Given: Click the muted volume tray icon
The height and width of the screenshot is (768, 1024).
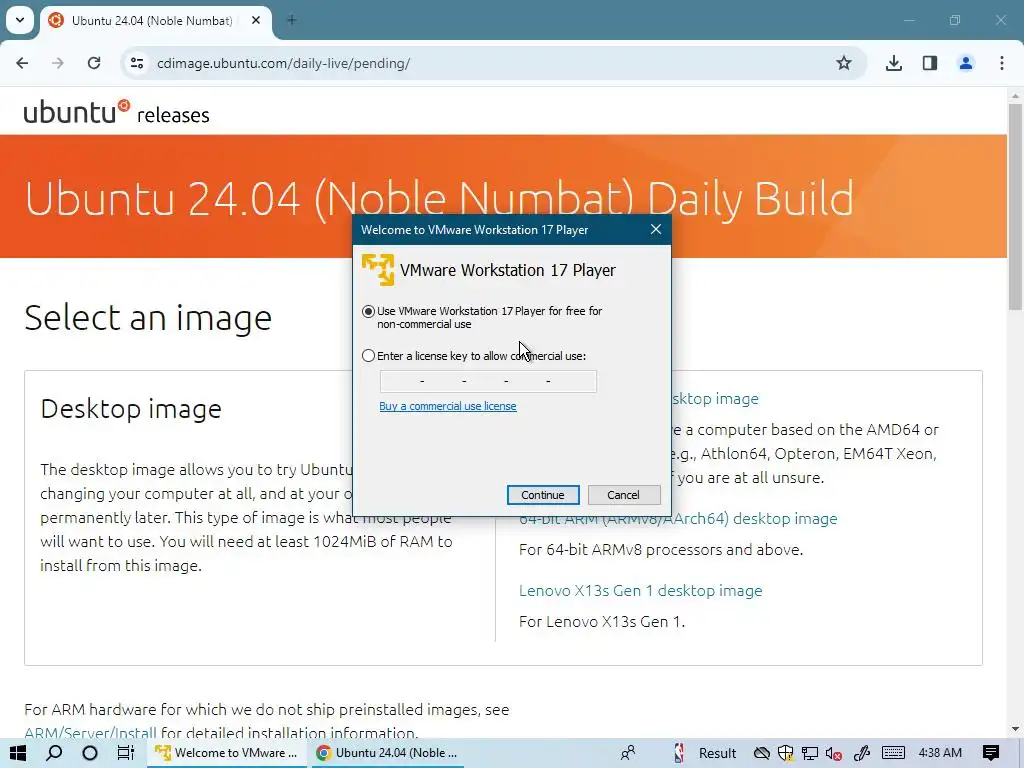Looking at the screenshot, I should [833, 753].
